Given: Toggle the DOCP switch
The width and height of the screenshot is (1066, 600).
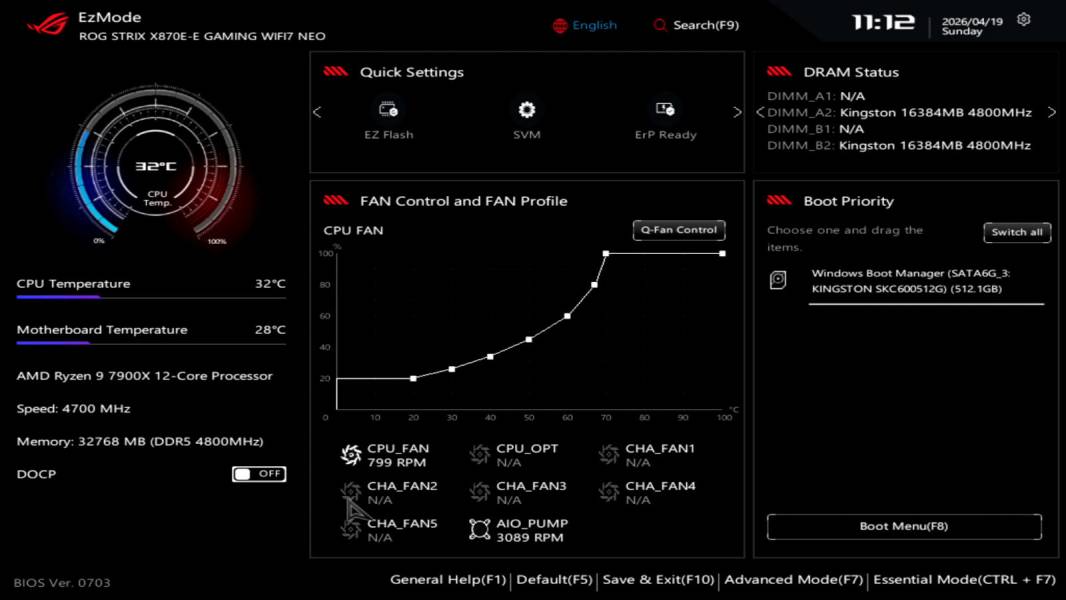Looking at the screenshot, I should point(259,474).
